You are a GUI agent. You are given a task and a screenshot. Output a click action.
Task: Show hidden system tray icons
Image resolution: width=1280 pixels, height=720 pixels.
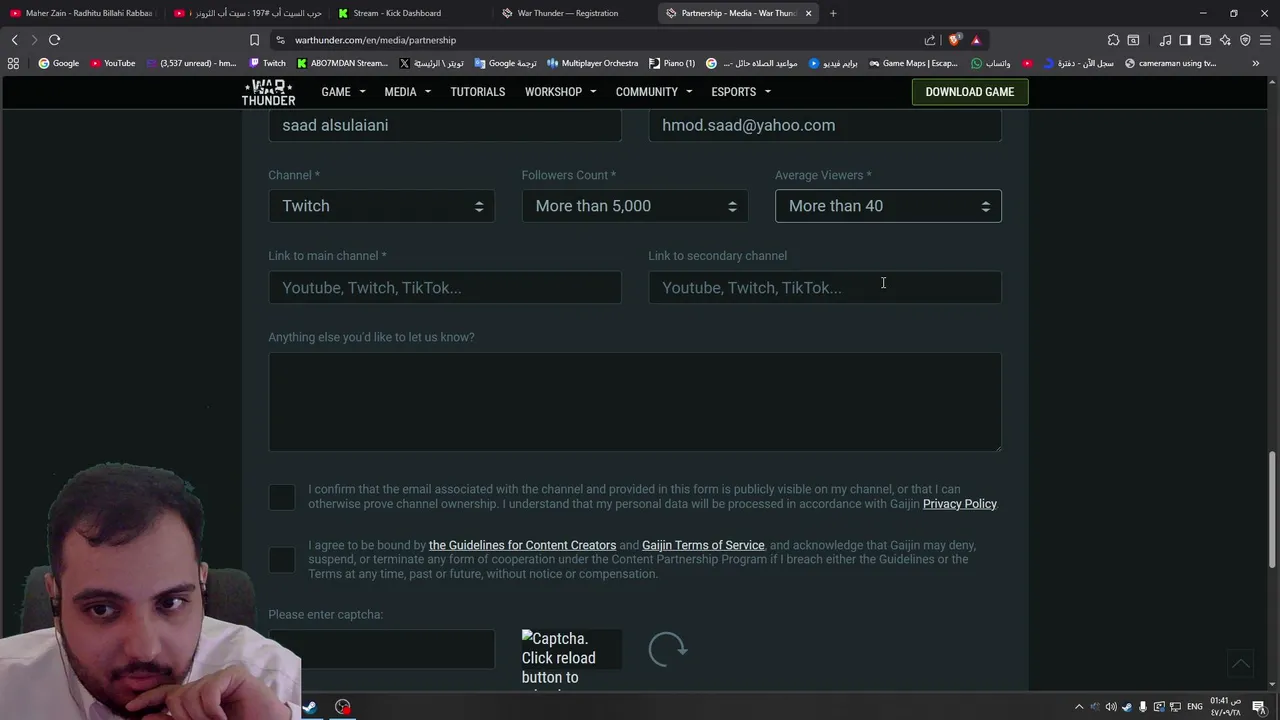[1079, 707]
